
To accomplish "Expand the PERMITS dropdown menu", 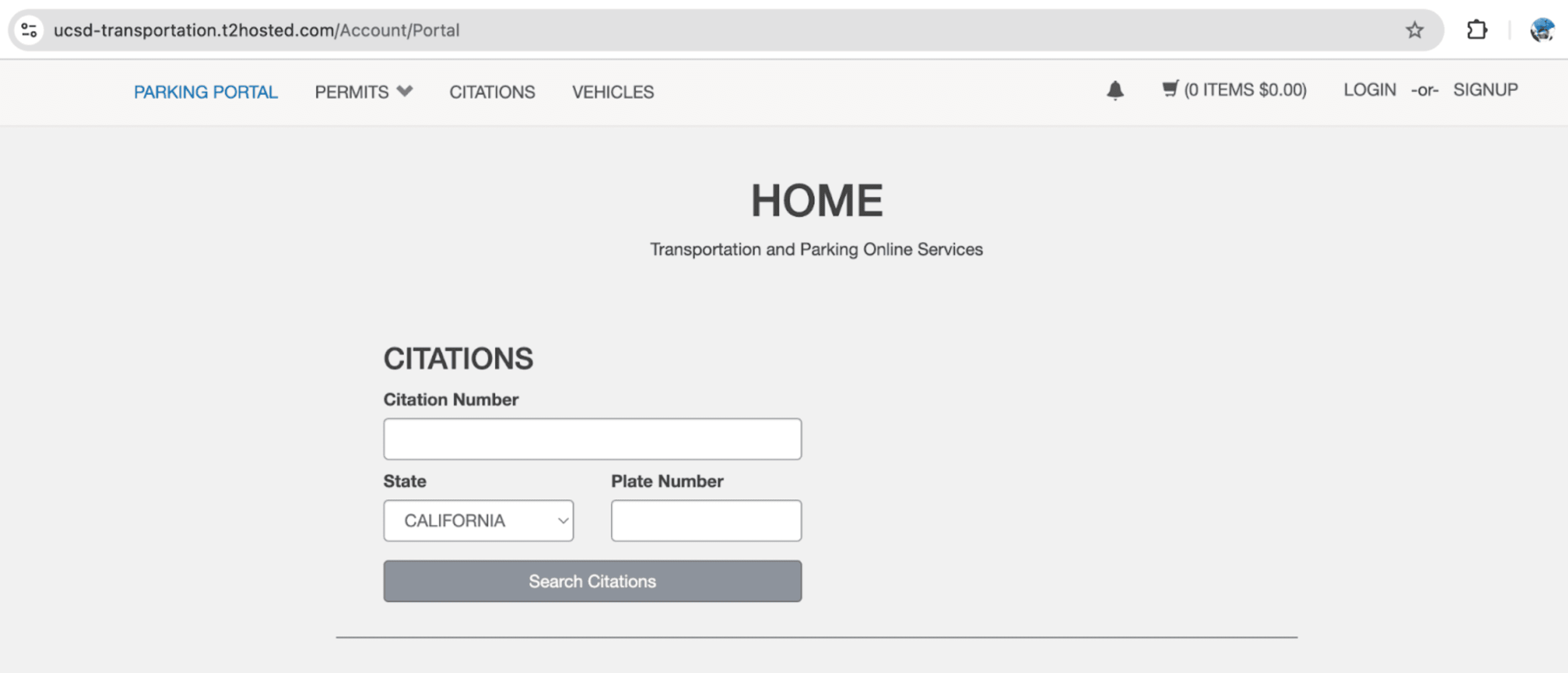I will click(363, 92).
